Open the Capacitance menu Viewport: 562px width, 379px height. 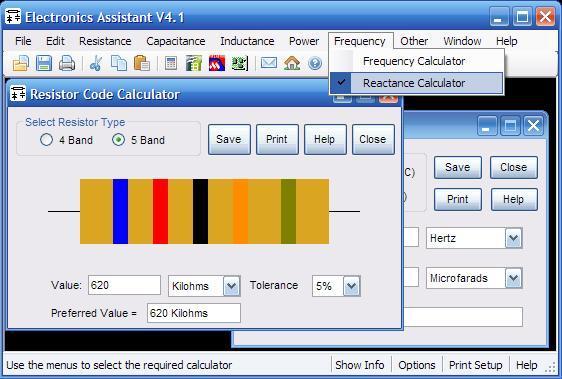click(176, 41)
